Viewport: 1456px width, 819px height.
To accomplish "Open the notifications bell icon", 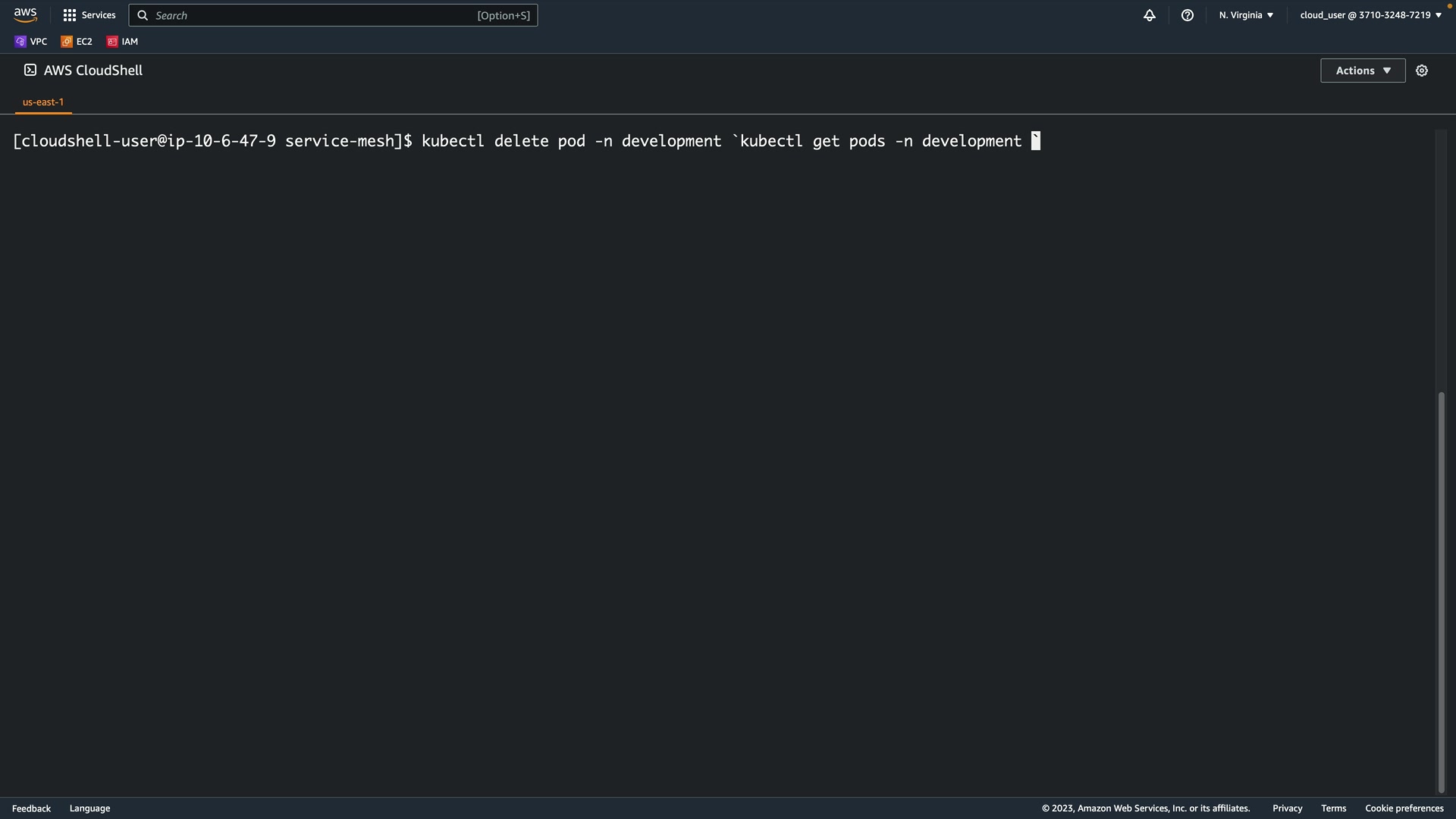I will [1150, 15].
